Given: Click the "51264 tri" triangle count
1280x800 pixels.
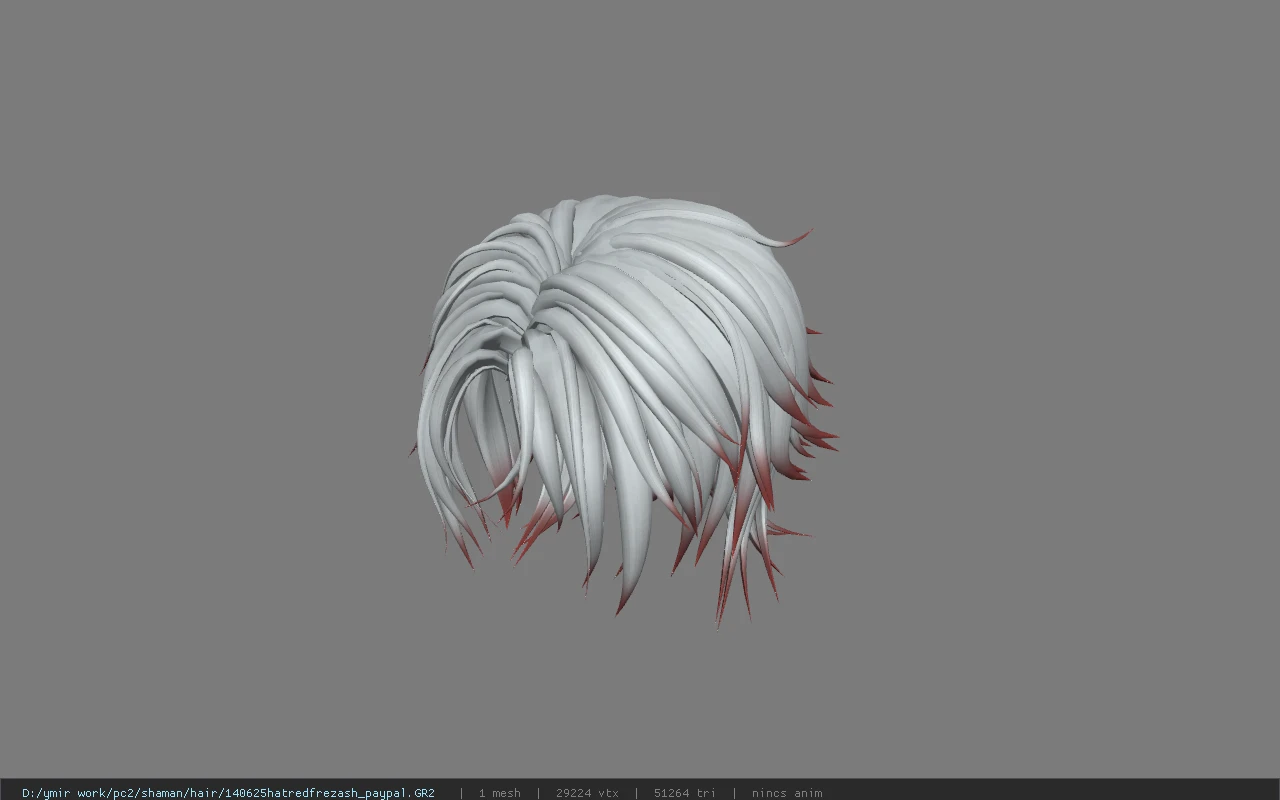Looking at the screenshot, I should pos(684,793).
